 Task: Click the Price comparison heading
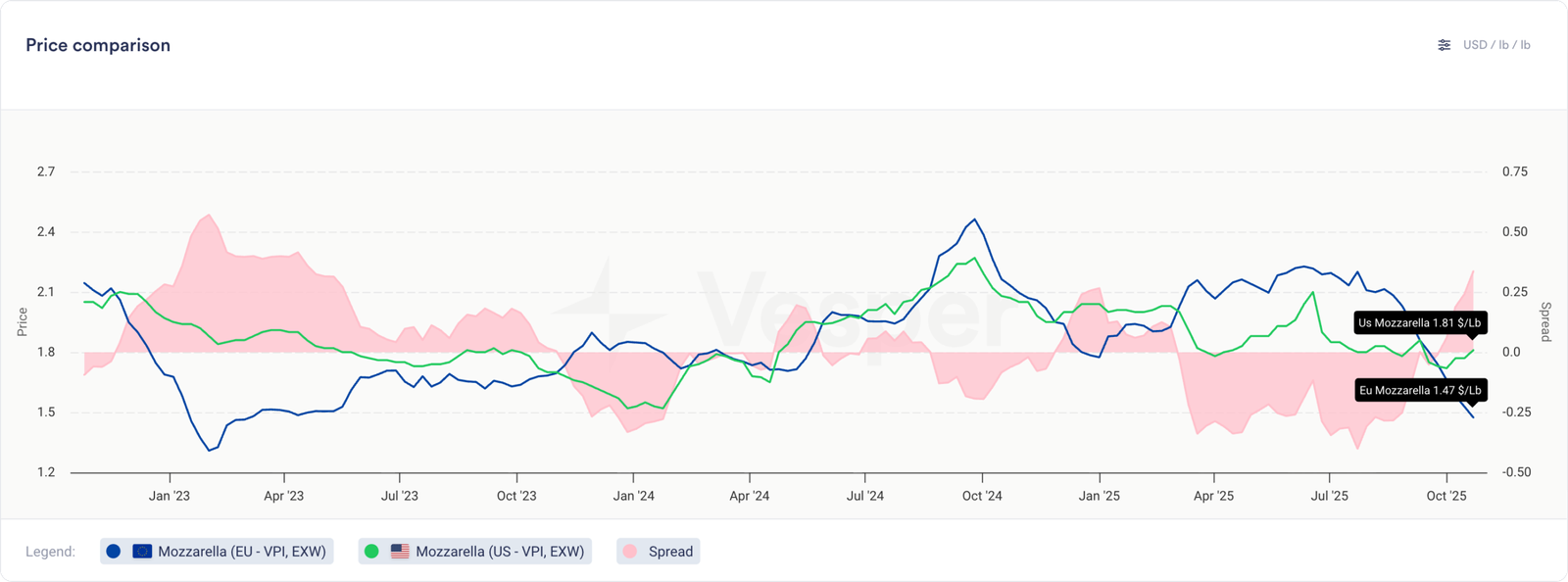[x=98, y=45]
